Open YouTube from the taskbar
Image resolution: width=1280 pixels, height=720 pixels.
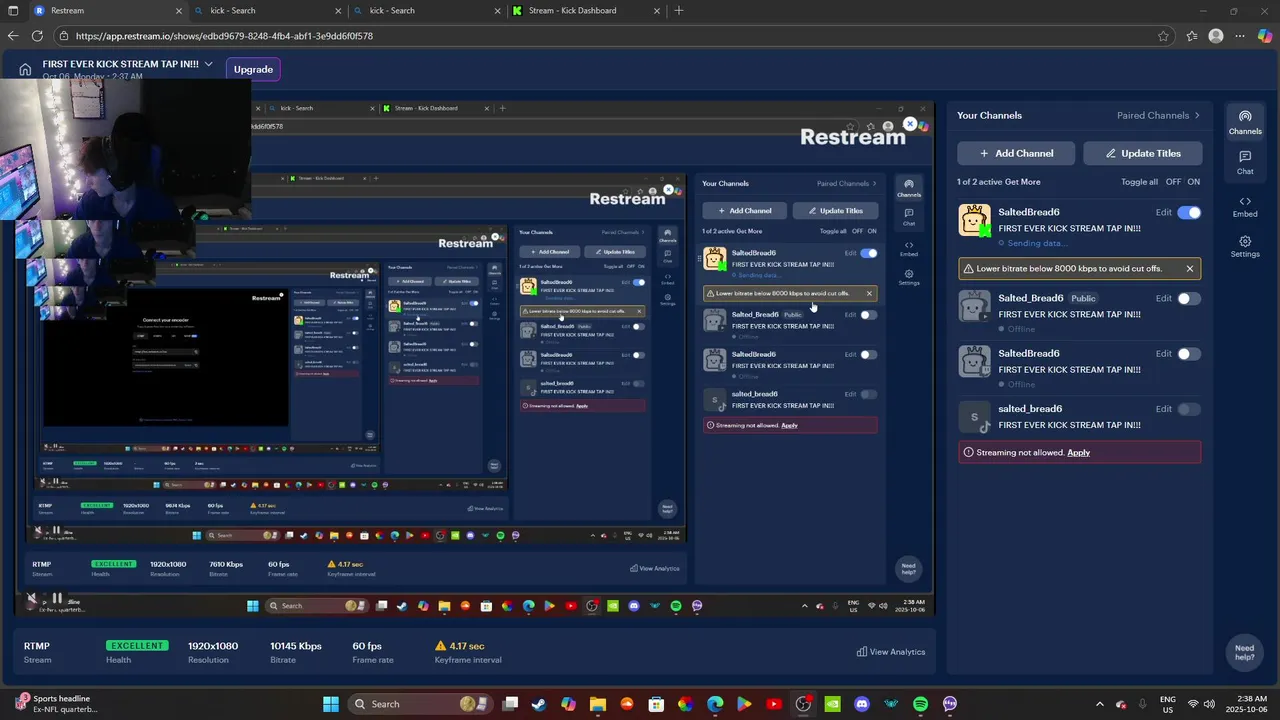(774, 704)
